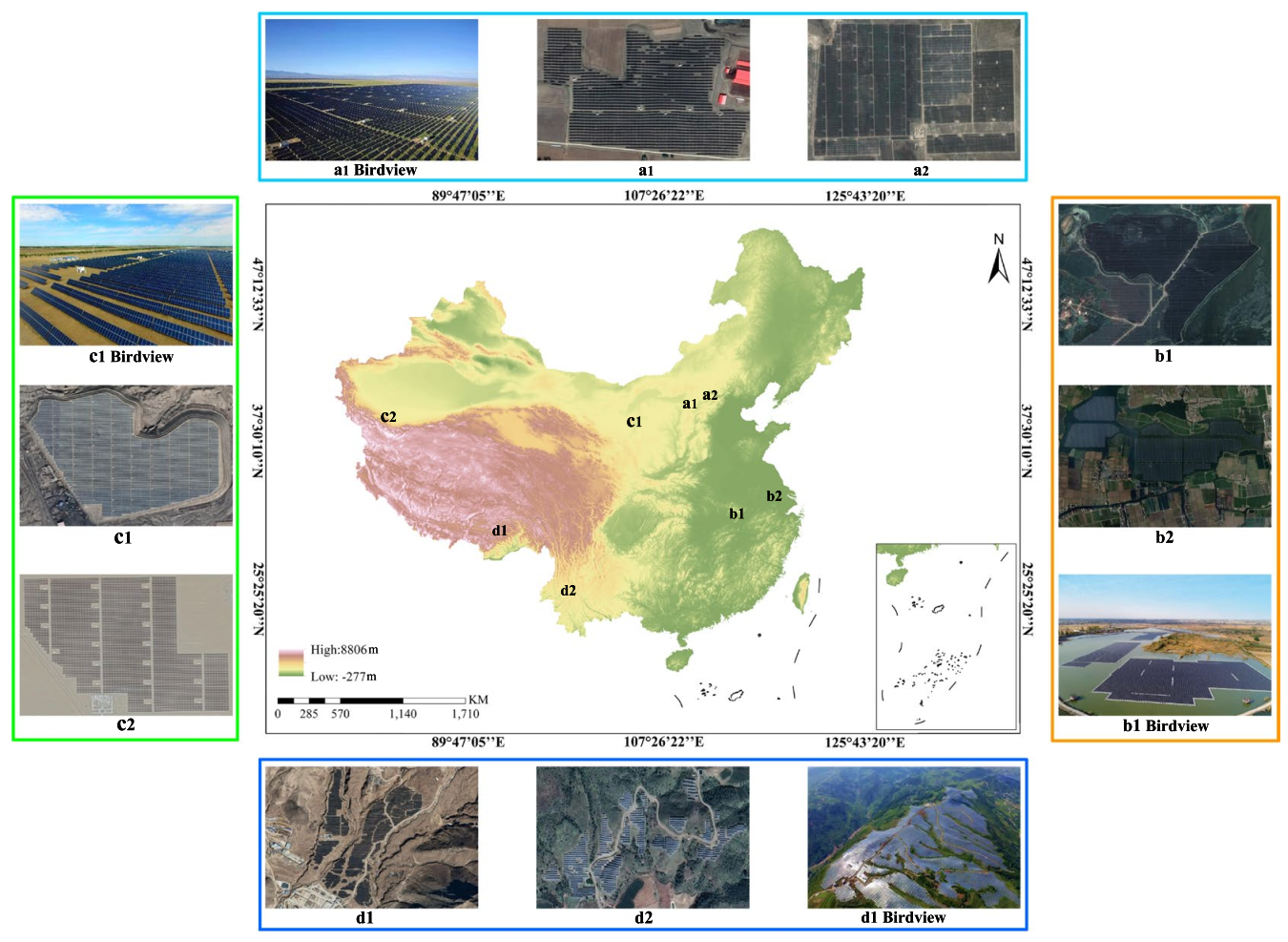Click the kilometer scale bar
The width and height of the screenshot is (1288, 942).
(x=372, y=701)
